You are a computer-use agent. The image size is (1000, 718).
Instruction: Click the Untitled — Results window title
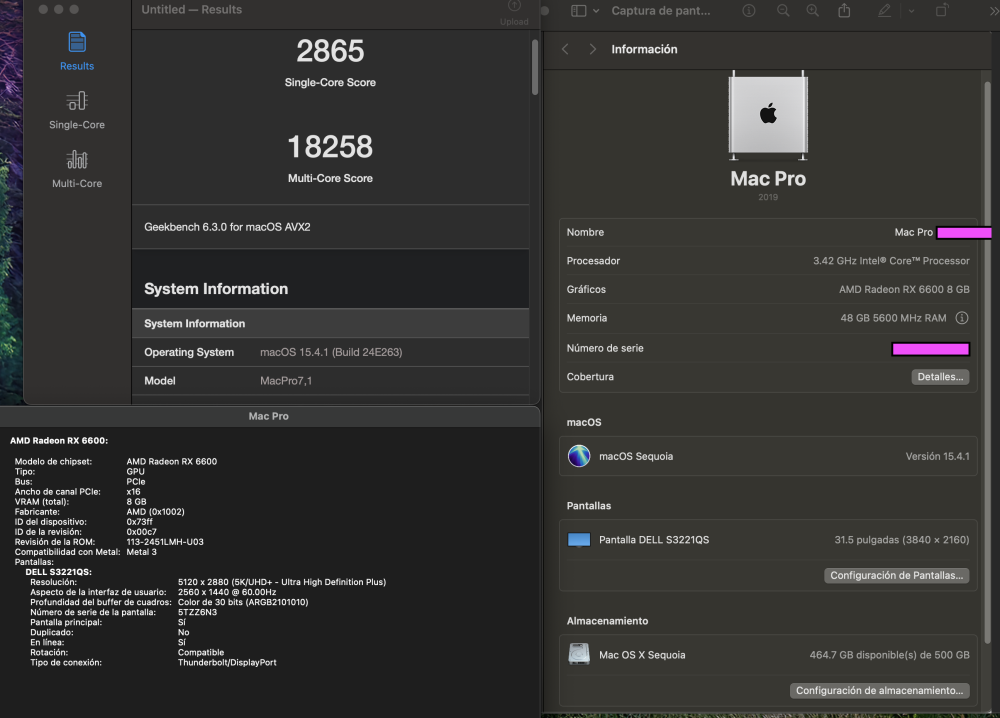[x=191, y=10]
